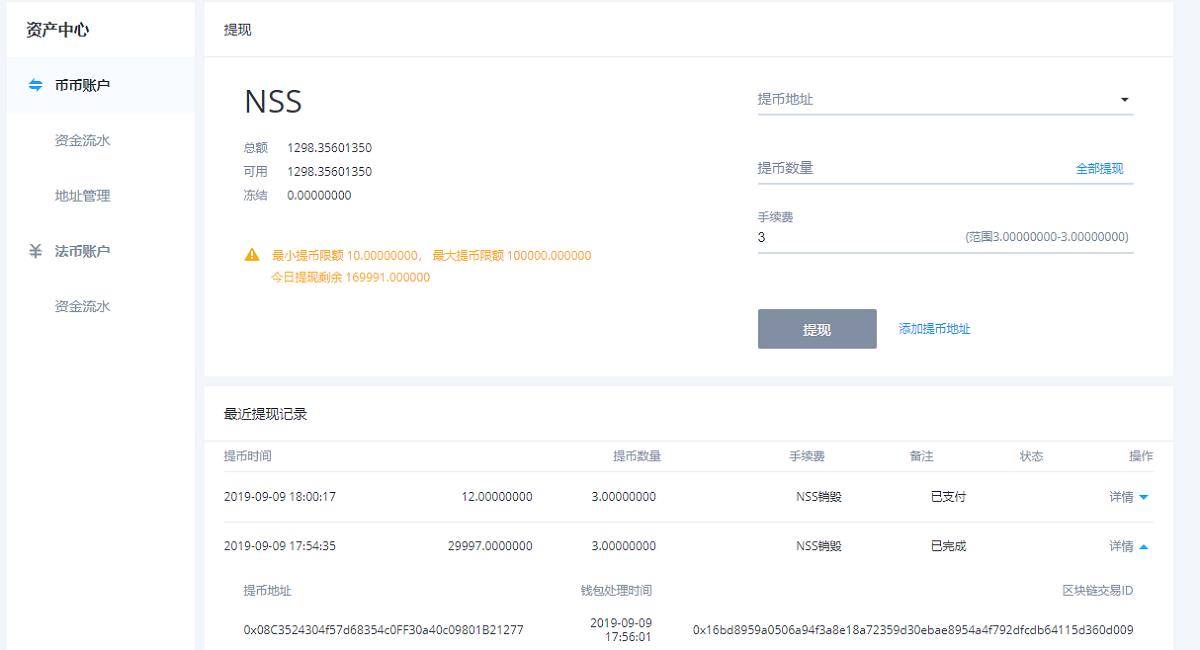Click the 提现 submit button
The width and height of the screenshot is (1200, 650).
tap(817, 329)
